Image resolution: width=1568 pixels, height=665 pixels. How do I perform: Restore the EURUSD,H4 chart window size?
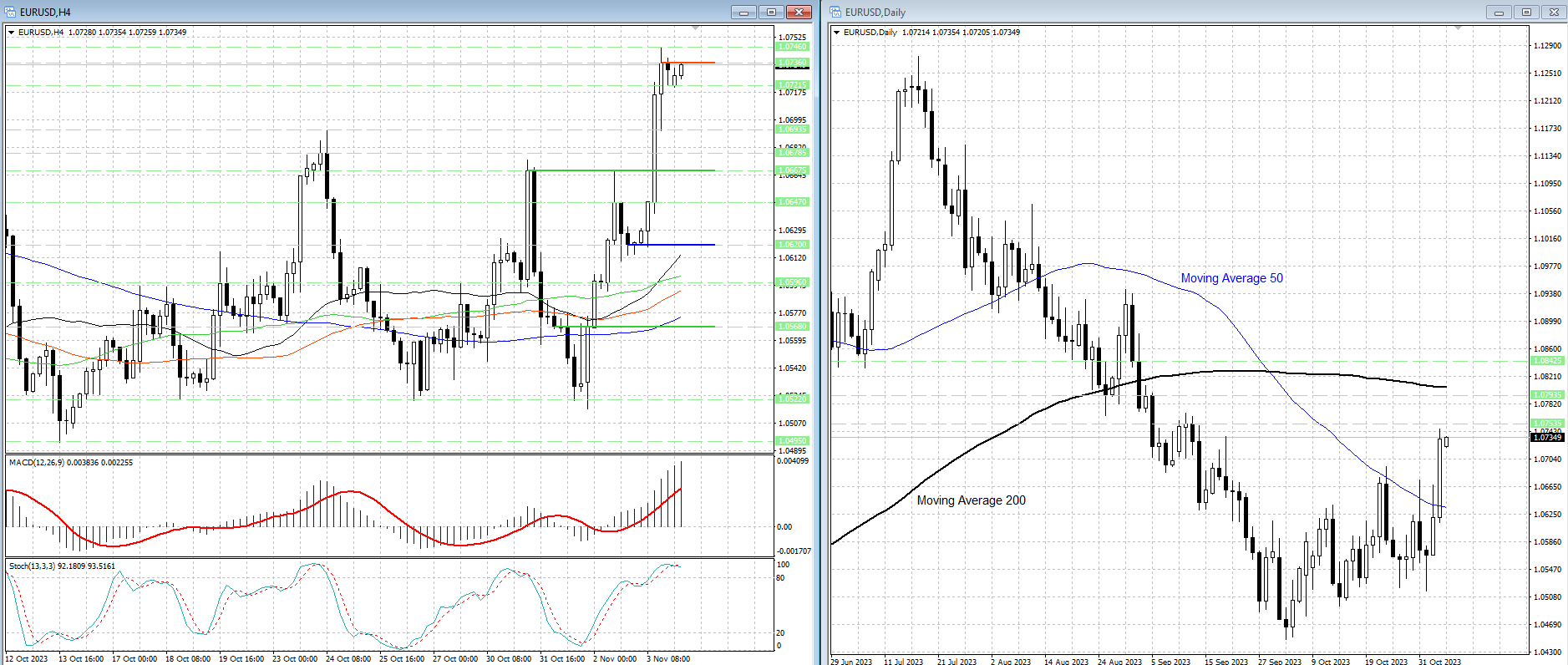[771, 12]
